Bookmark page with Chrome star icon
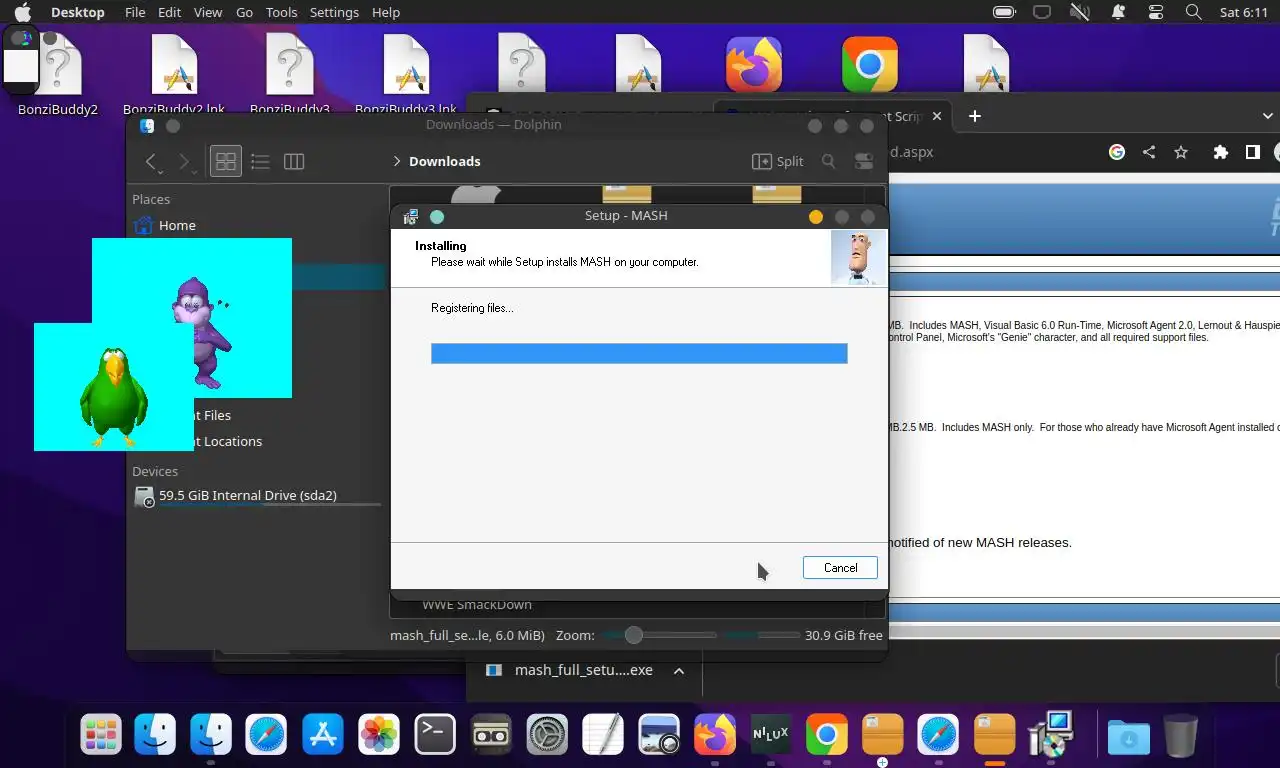 1181,152
